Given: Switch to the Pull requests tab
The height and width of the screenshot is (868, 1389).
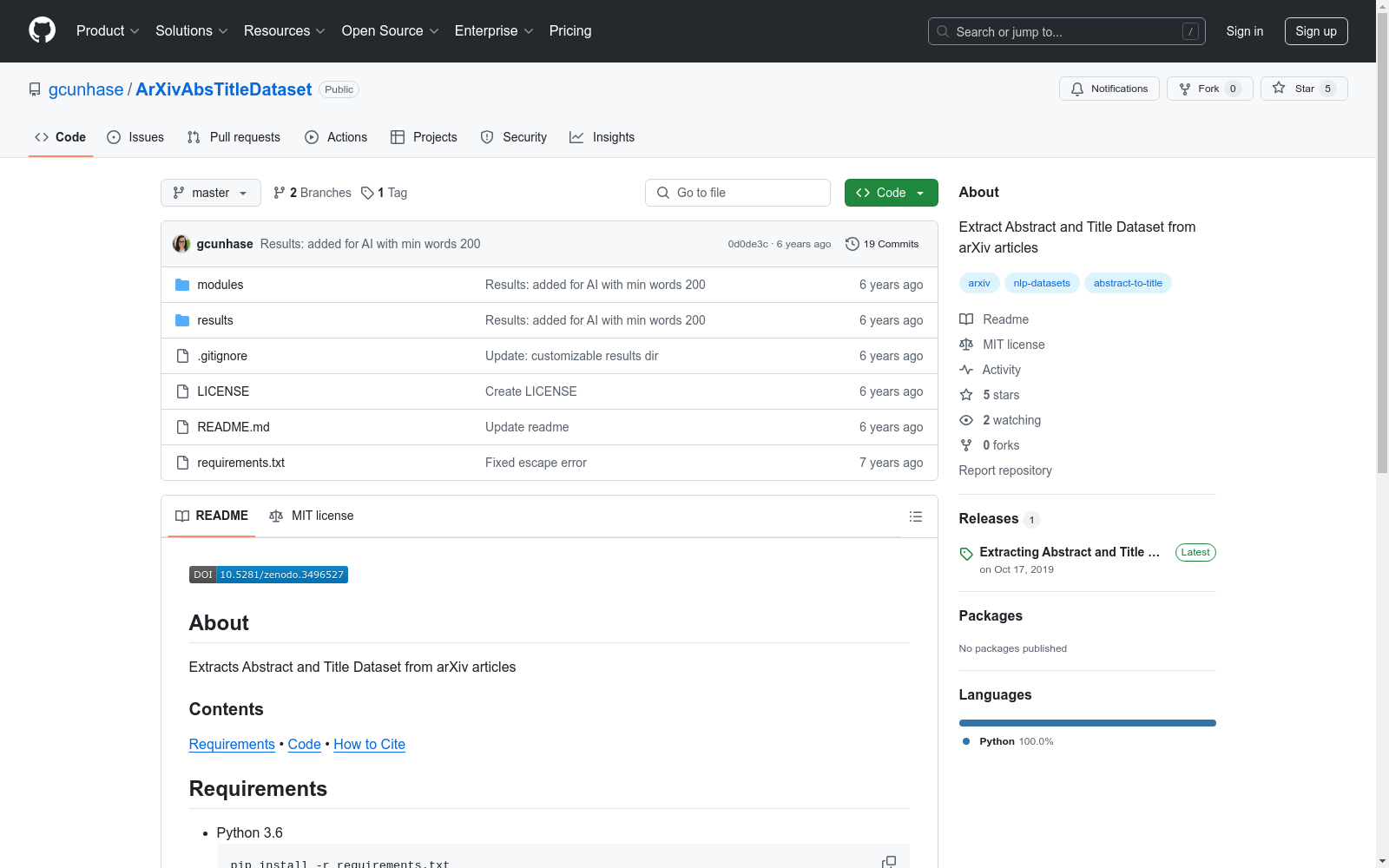Looking at the screenshot, I should (234, 137).
